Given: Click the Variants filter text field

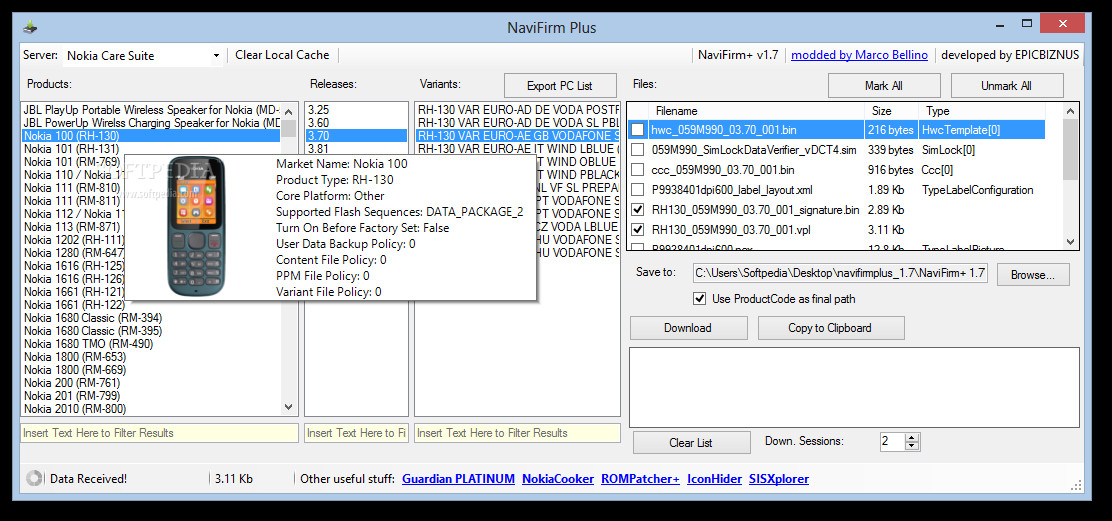Looking at the screenshot, I should click(517, 432).
